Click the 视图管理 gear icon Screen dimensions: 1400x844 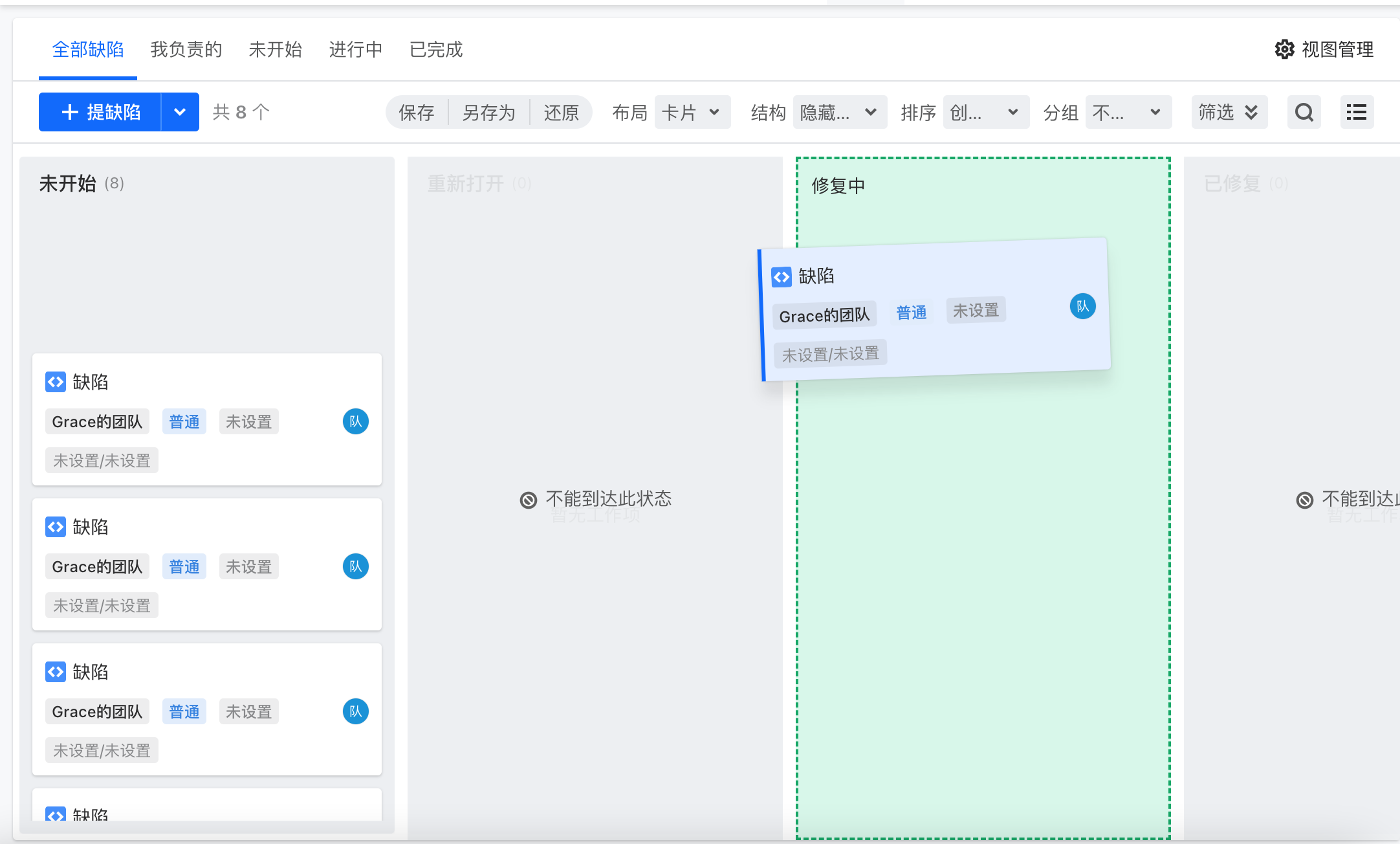[x=1284, y=49]
